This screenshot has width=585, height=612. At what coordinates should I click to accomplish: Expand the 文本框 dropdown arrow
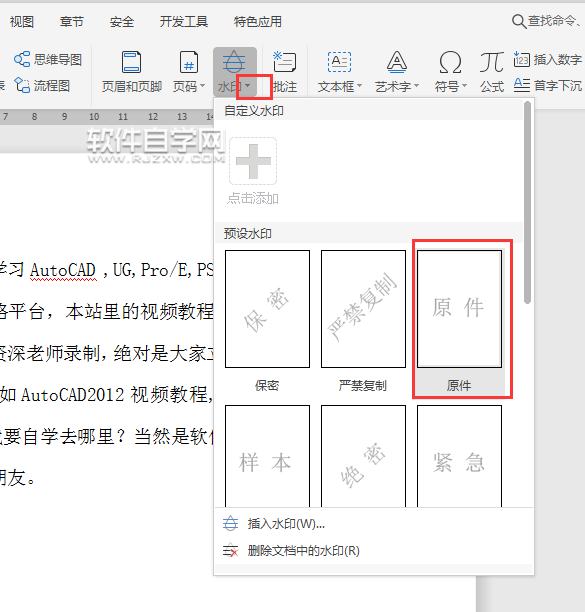(359, 85)
